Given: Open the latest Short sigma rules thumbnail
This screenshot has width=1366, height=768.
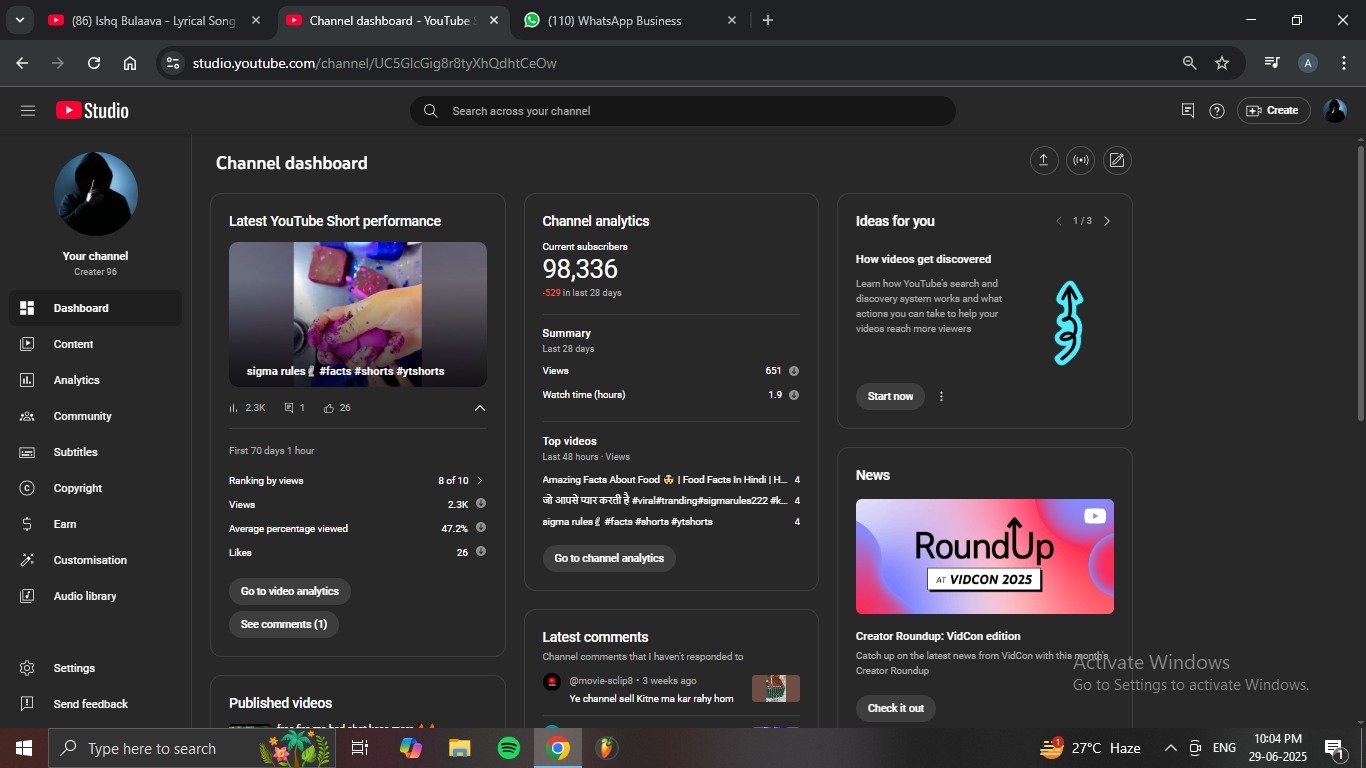Looking at the screenshot, I should click(358, 314).
